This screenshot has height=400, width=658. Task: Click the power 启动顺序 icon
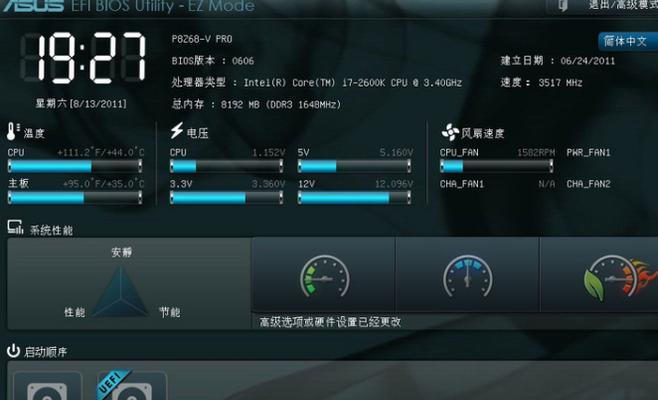13,350
